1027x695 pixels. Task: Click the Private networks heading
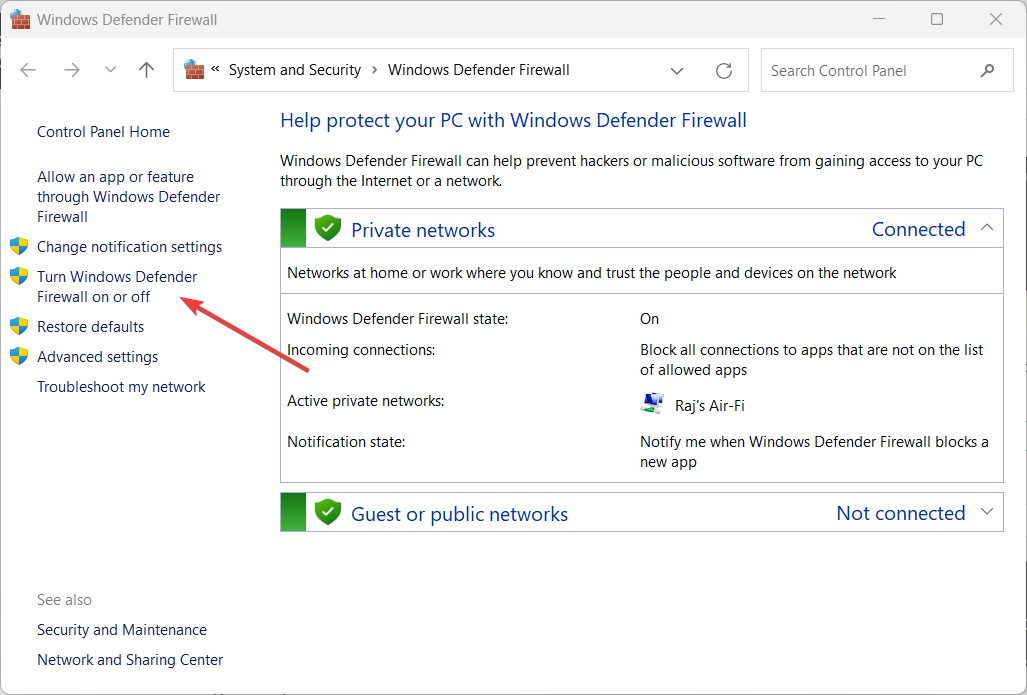click(x=423, y=230)
